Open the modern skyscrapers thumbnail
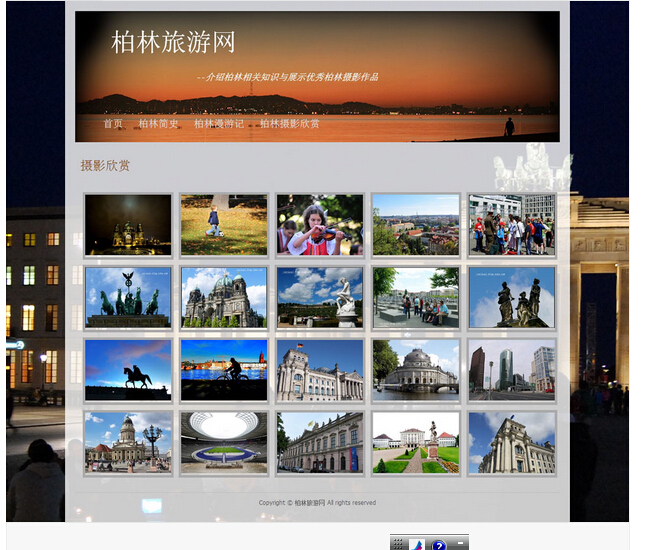 pos(512,370)
